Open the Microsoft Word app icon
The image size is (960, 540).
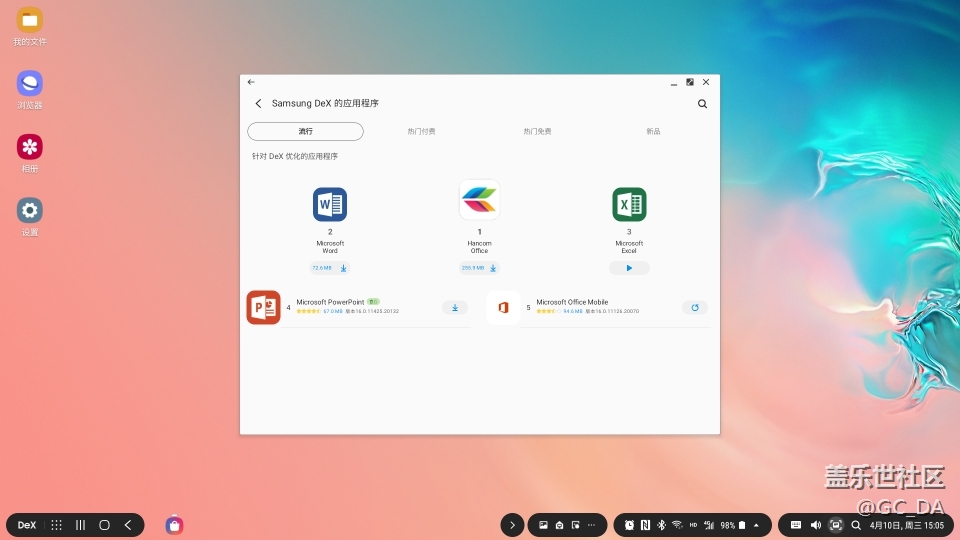pos(329,204)
